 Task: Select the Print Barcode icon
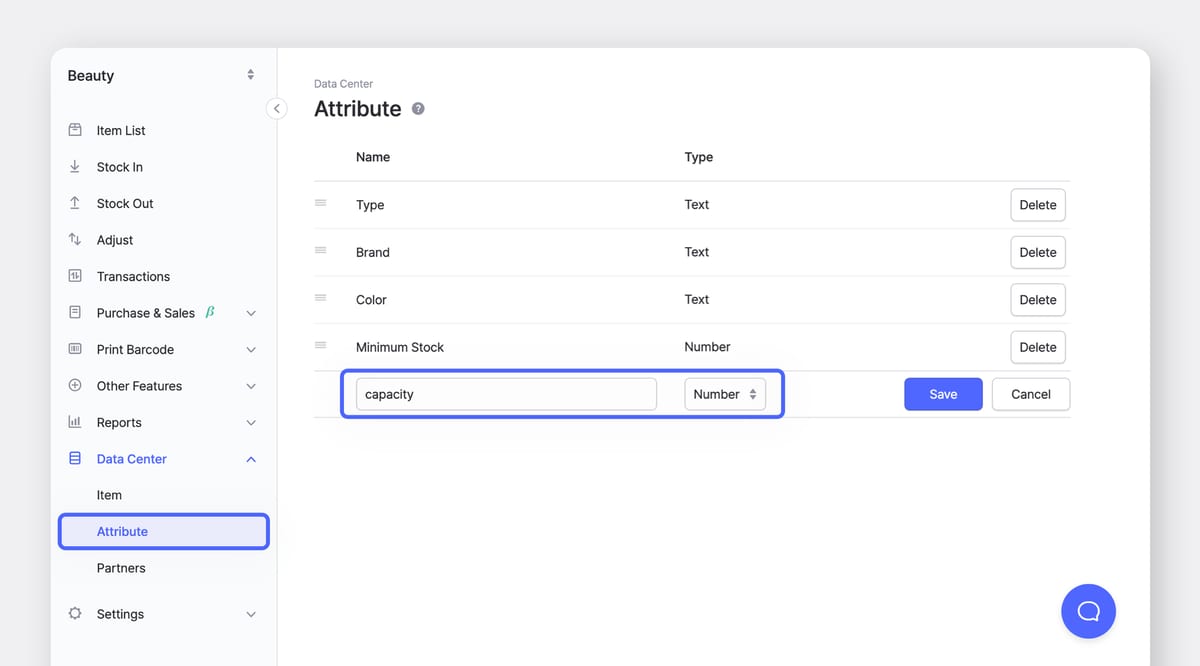75,349
